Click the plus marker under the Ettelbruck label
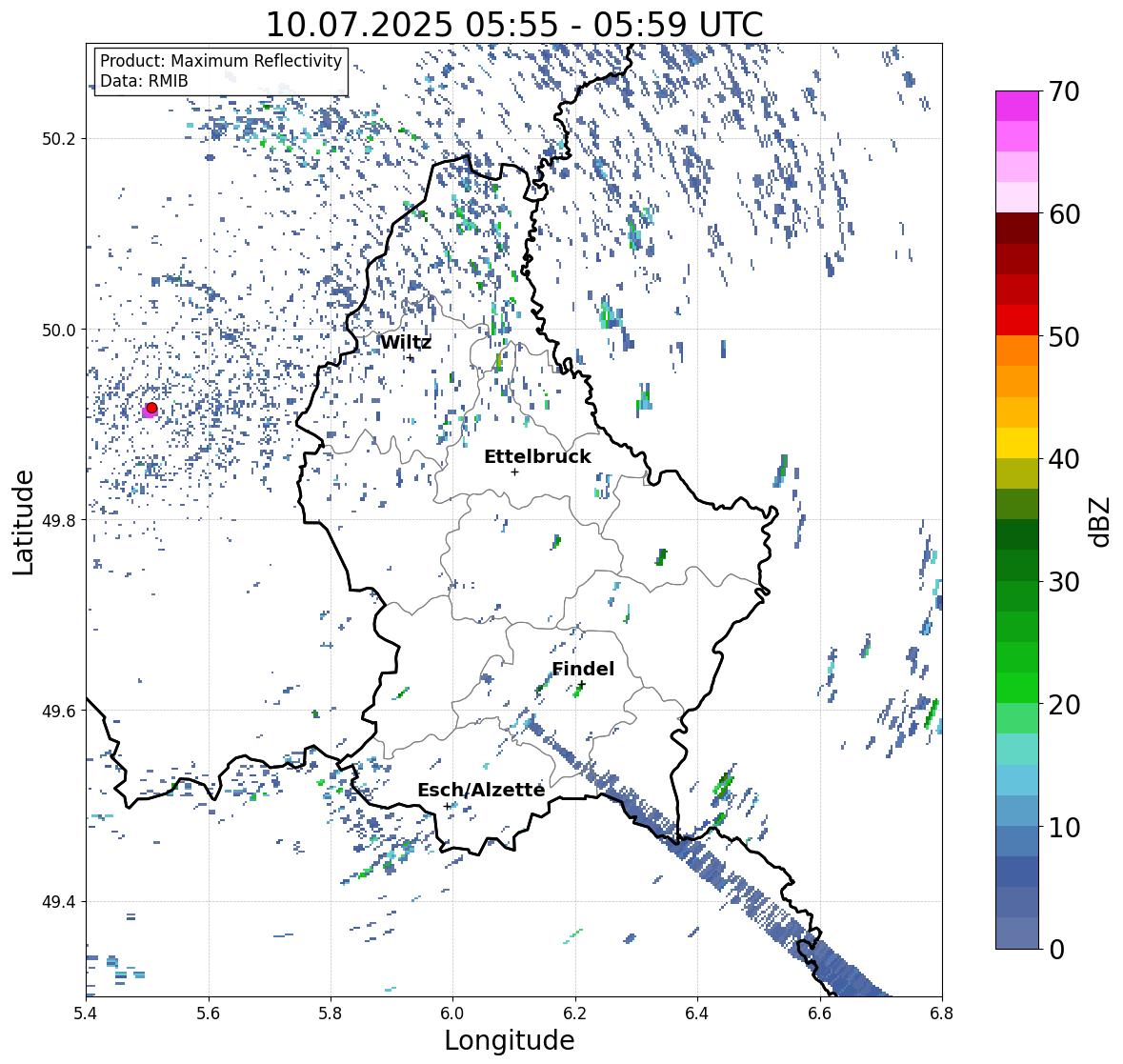This screenshot has height=1064, width=1123. pyautogui.click(x=514, y=472)
